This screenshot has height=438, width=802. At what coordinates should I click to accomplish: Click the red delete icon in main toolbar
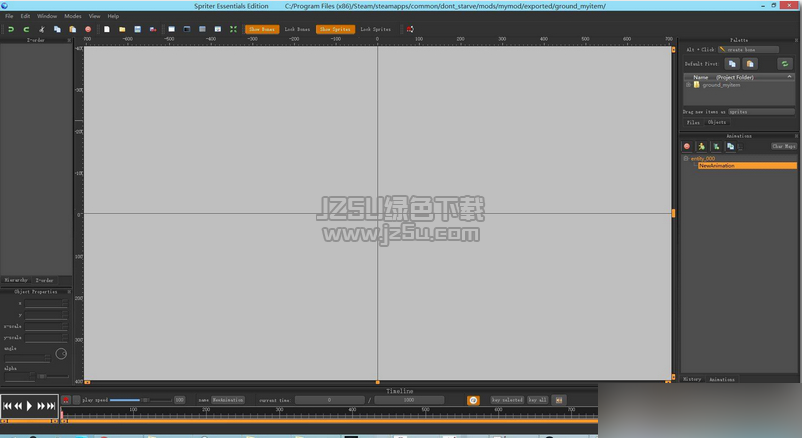pyautogui.click(x=88, y=29)
